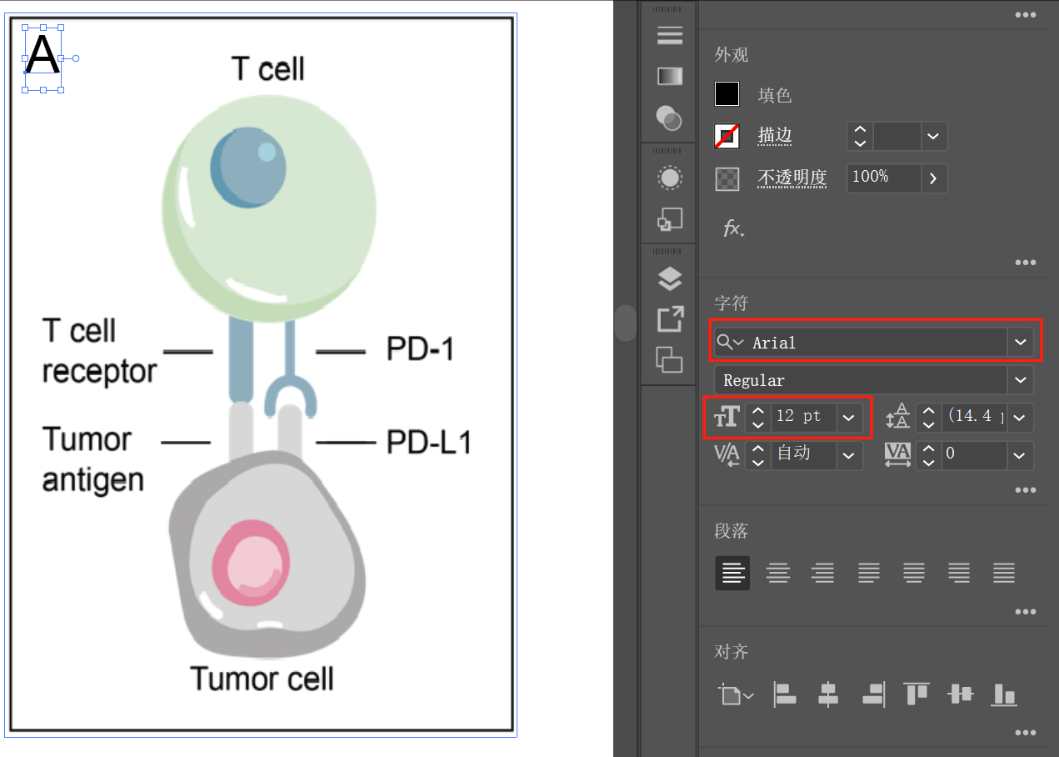Click the black fill color swatch

tap(727, 95)
